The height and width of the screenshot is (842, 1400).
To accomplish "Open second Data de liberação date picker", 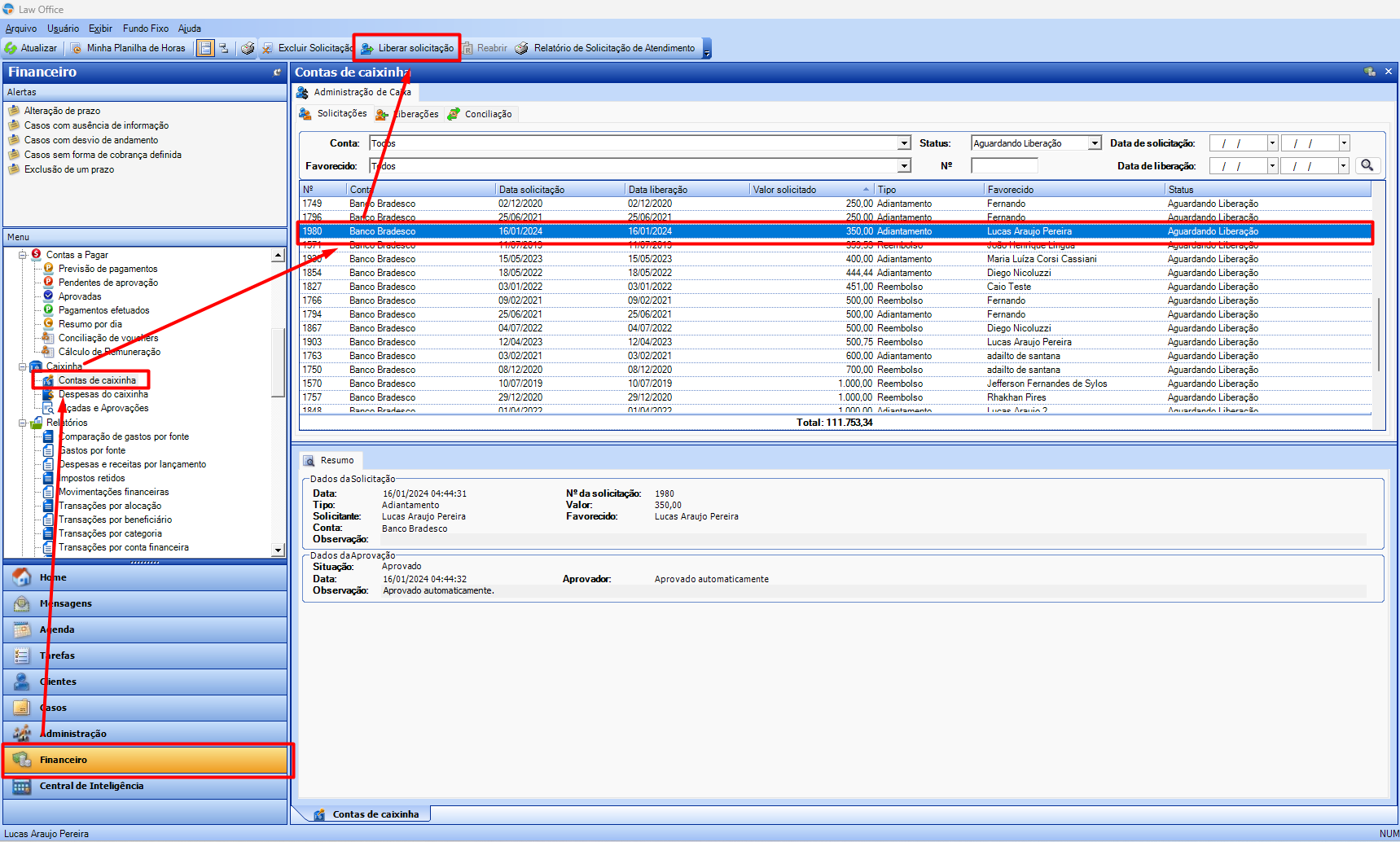I will click(x=1344, y=166).
